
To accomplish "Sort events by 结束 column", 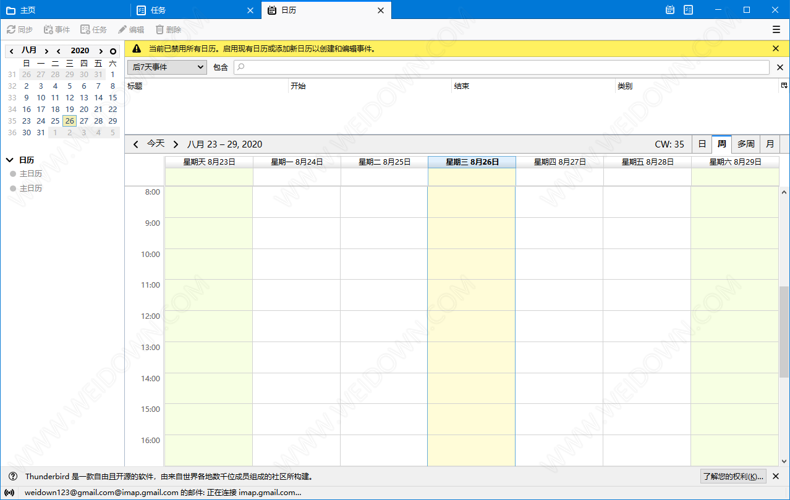I will tap(533, 86).
